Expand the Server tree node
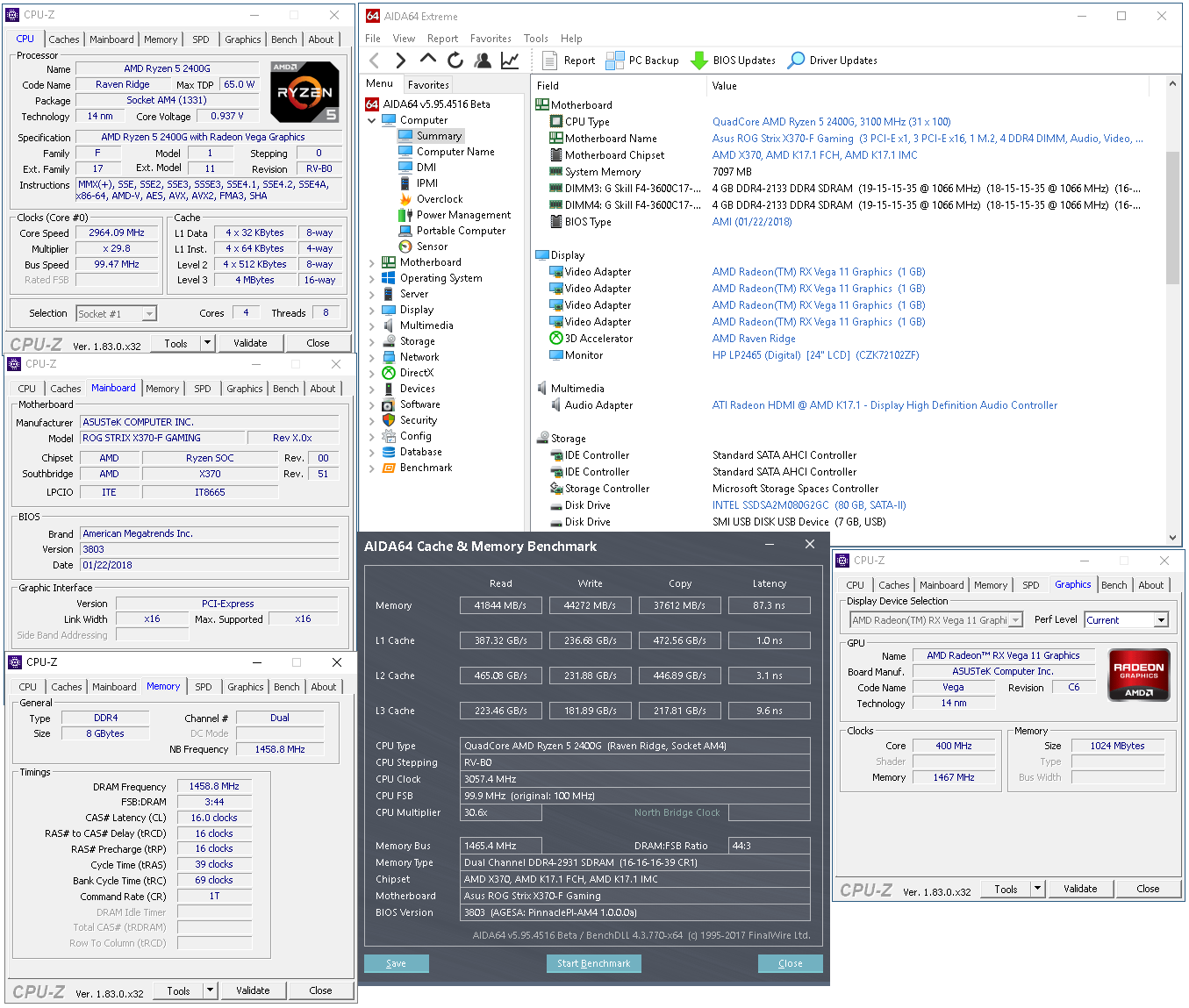The image size is (1189, 1008). point(372,294)
